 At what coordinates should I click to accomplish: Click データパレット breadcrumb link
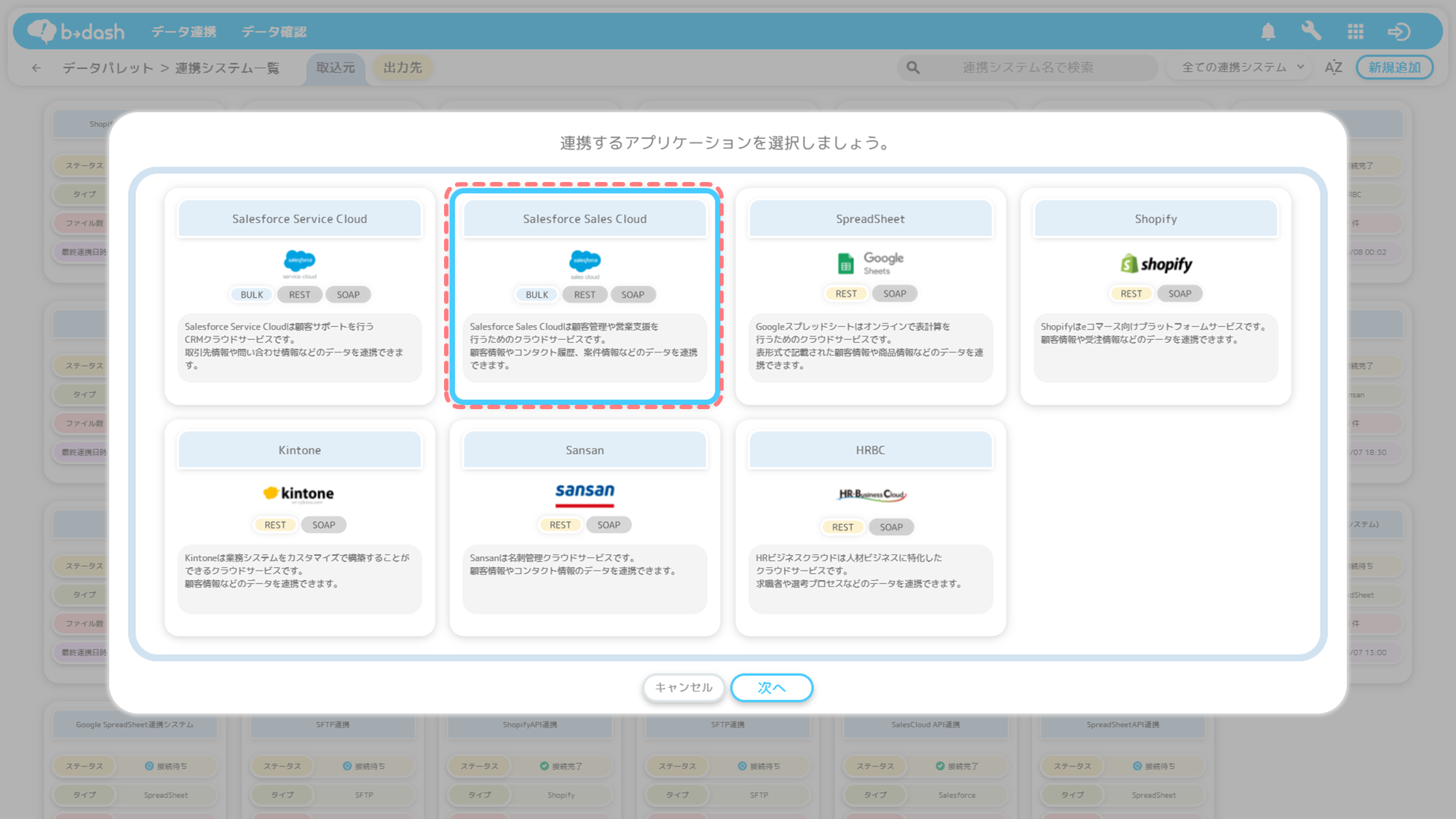[x=108, y=68]
